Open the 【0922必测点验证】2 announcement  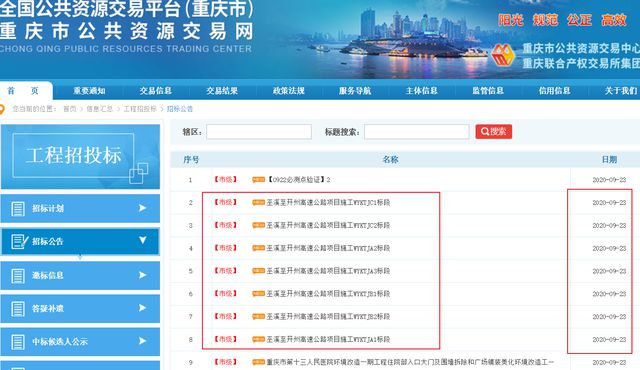point(299,180)
